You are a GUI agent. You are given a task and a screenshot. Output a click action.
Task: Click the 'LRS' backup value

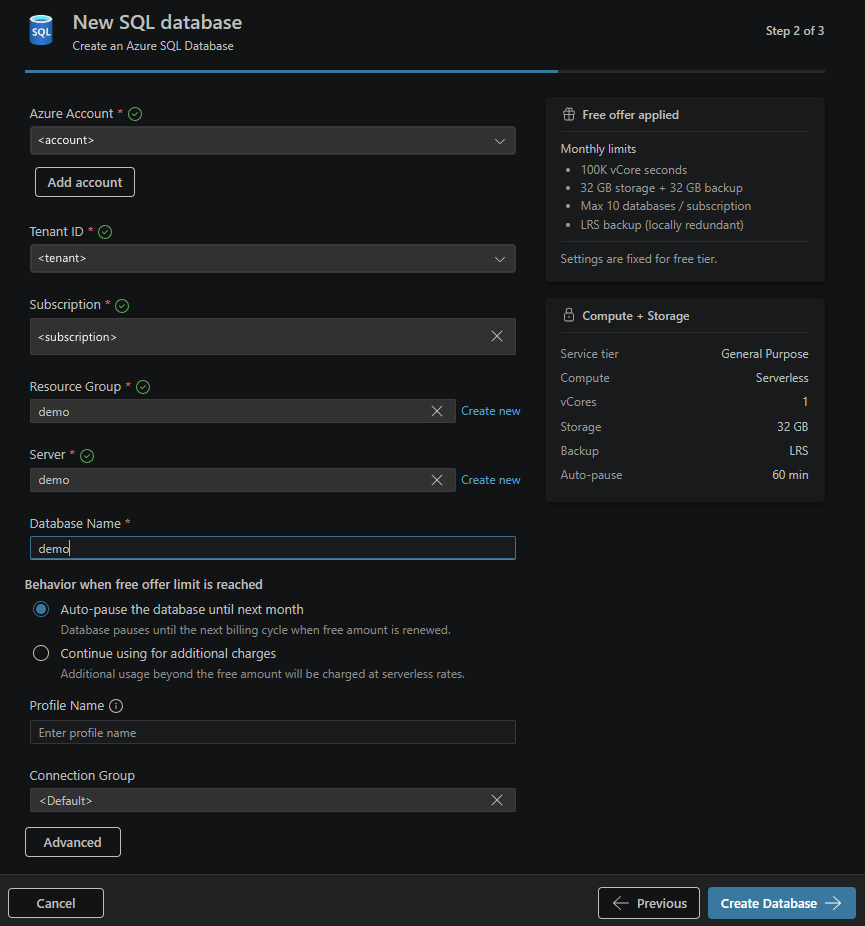[799, 451]
